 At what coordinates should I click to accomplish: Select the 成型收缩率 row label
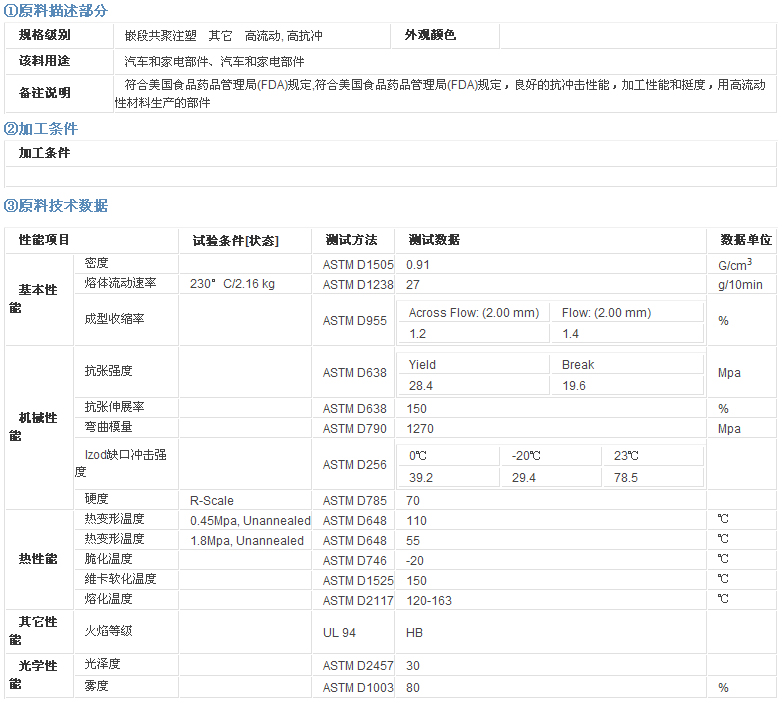(x=114, y=319)
